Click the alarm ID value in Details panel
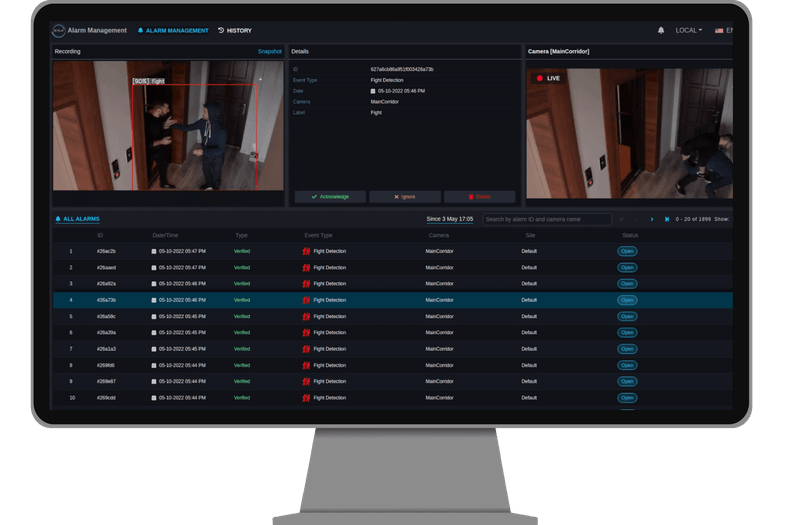This screenshot has width=812, height=525. coord(402,69)
